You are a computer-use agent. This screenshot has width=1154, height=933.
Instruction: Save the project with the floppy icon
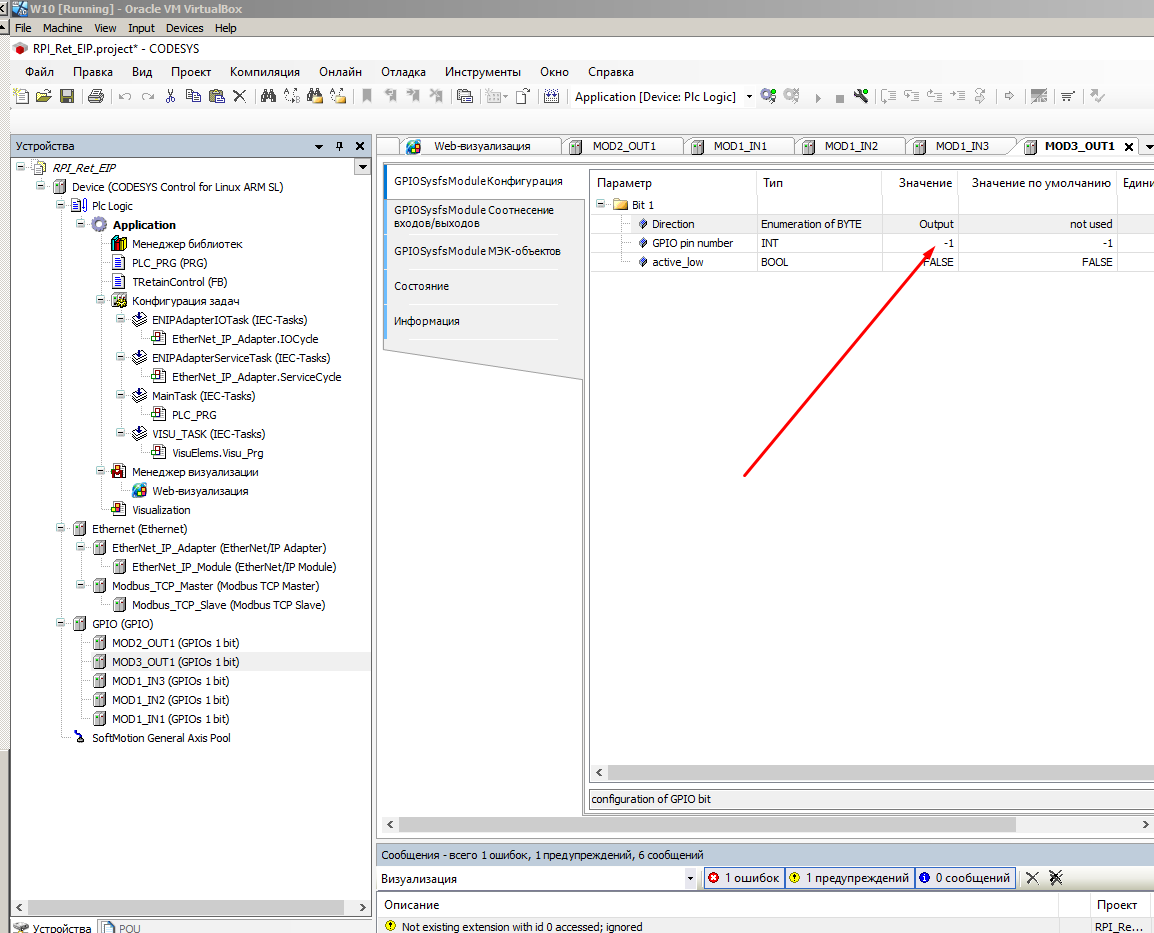67,96
